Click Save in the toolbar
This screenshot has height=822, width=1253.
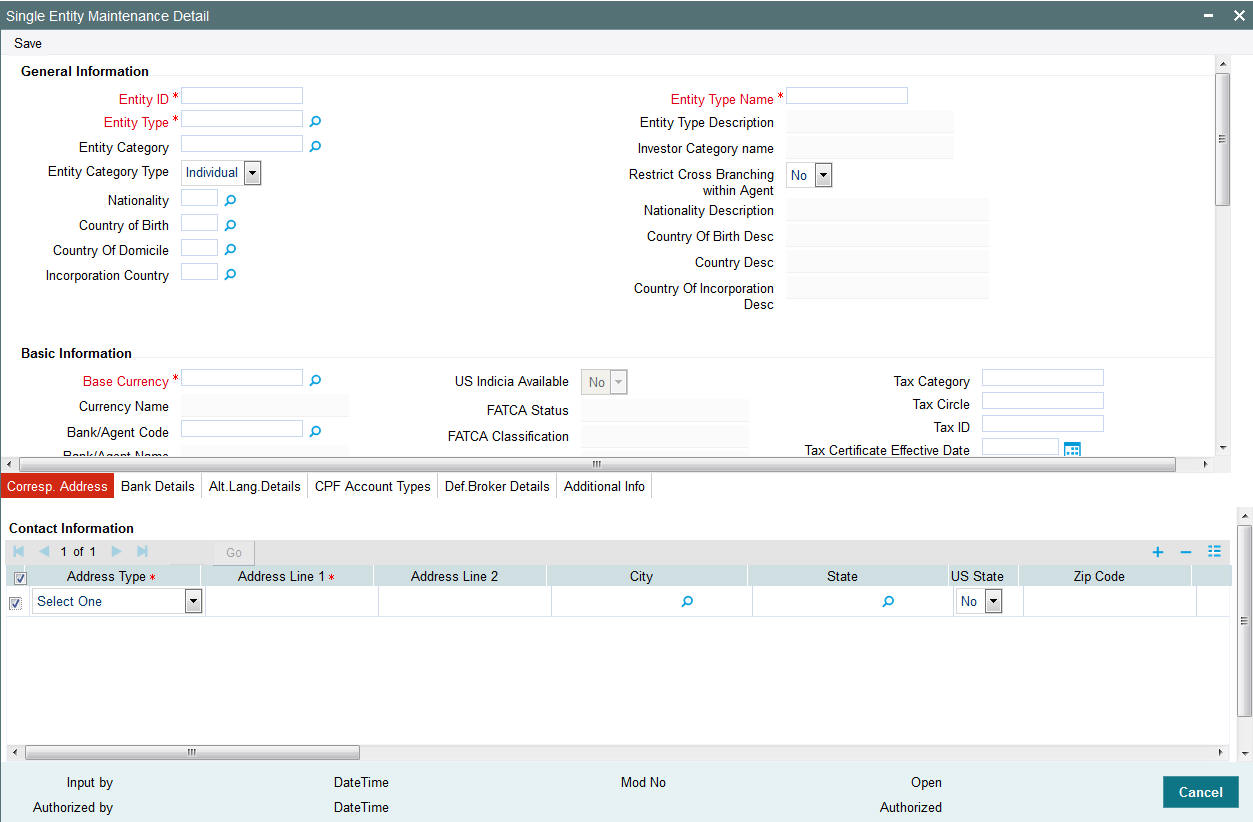coord(28,43)
